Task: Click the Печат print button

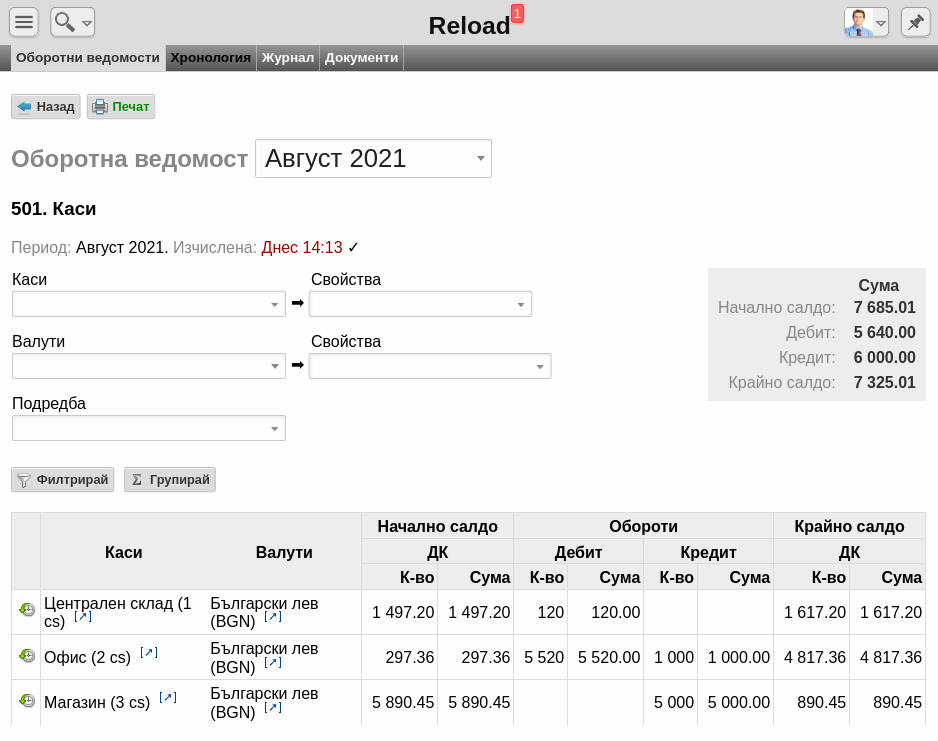Action: pos(121,106)
